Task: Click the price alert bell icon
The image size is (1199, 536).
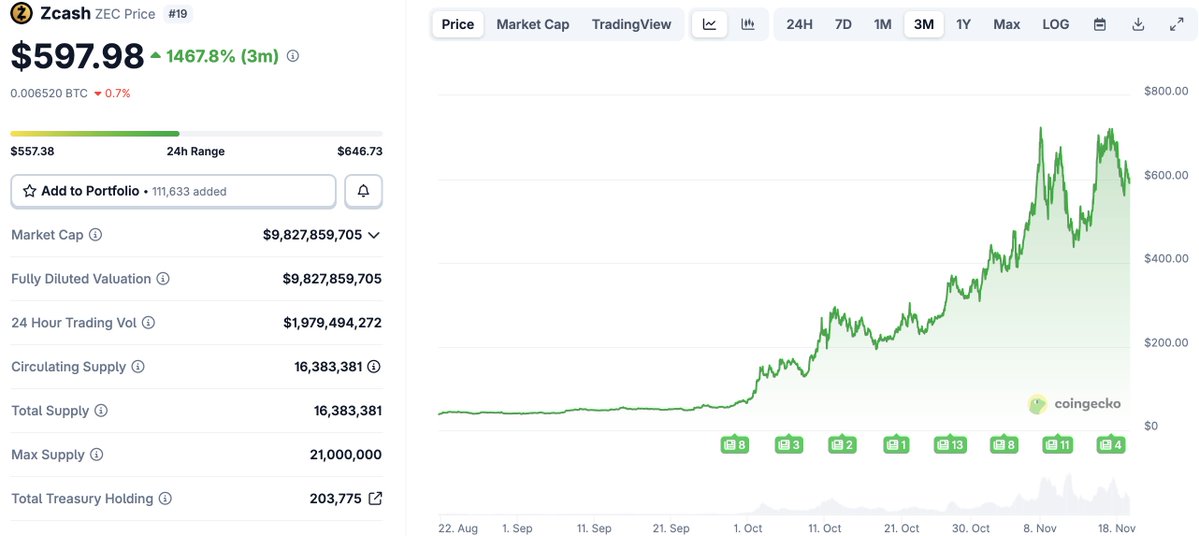Action: [x=363, y=191]
